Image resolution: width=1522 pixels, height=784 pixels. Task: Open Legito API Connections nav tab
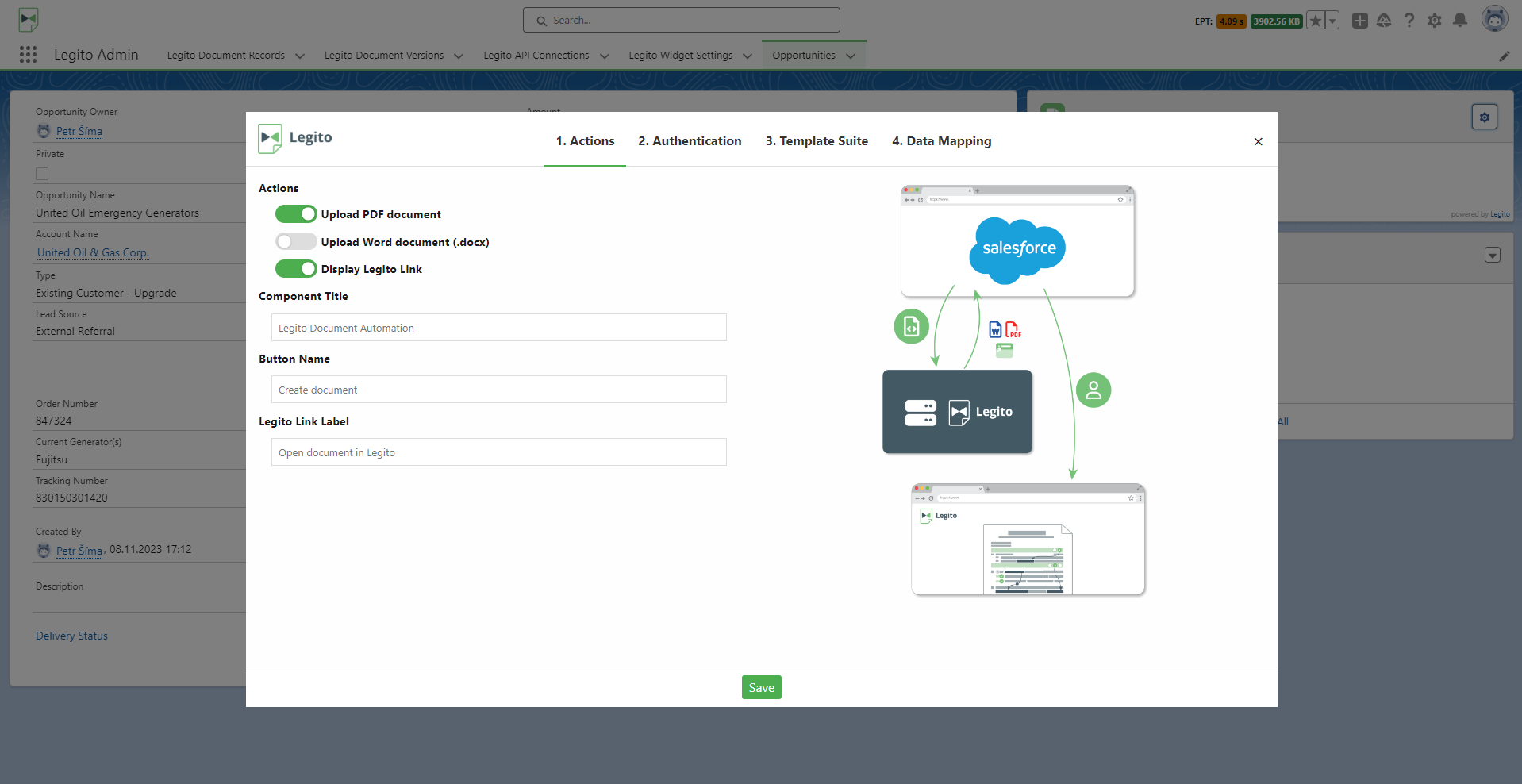click(536, 56)
